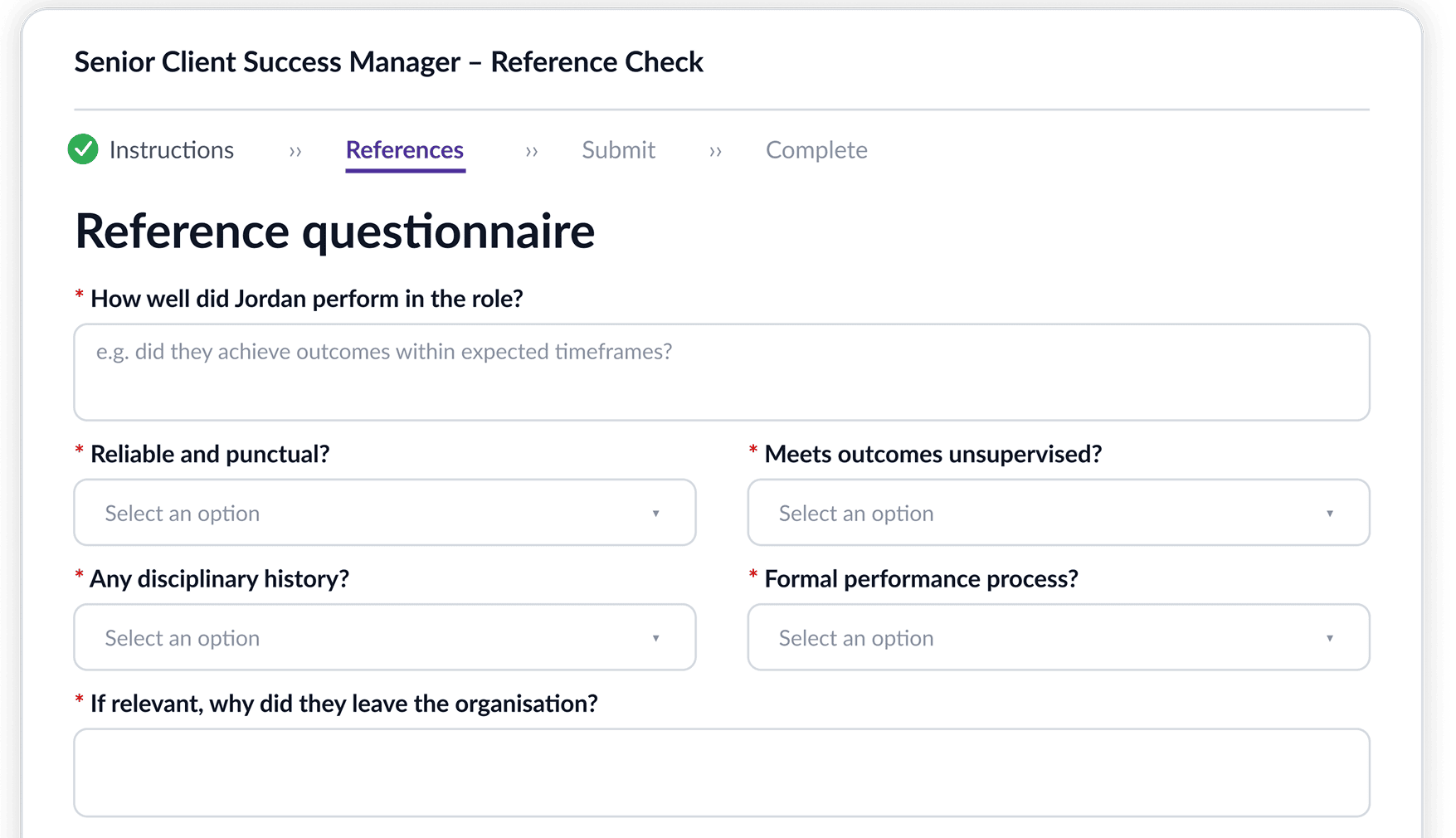Click the green checkmark beside Instructions
Viewport: 1456px width, 838px height.
(x=83, y=149)
